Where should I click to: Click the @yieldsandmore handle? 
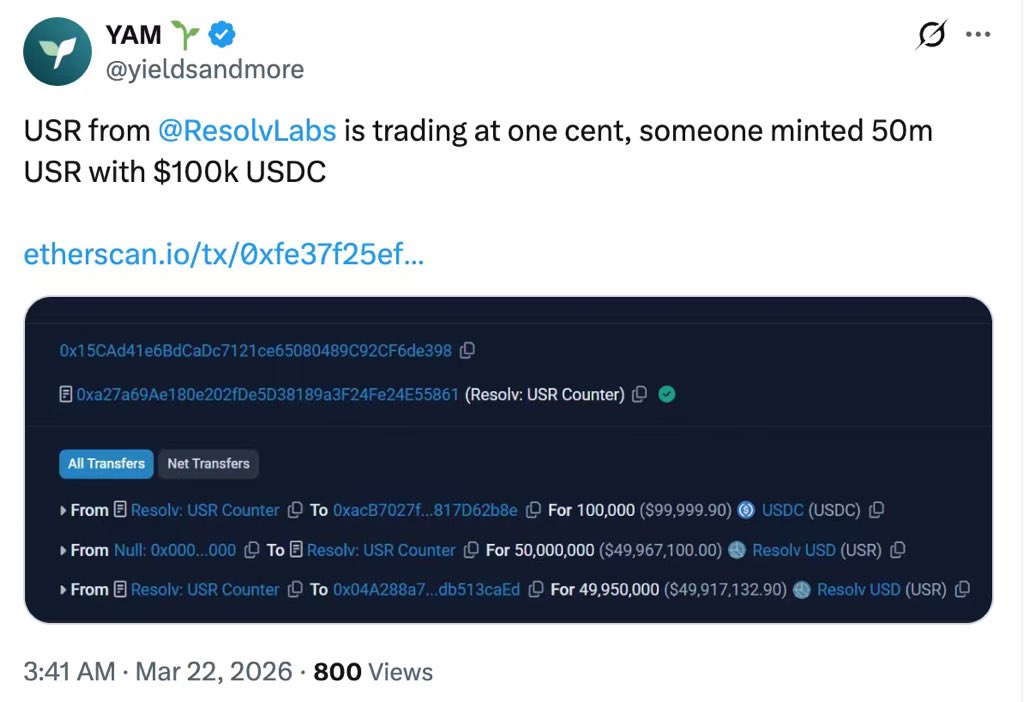204,69
